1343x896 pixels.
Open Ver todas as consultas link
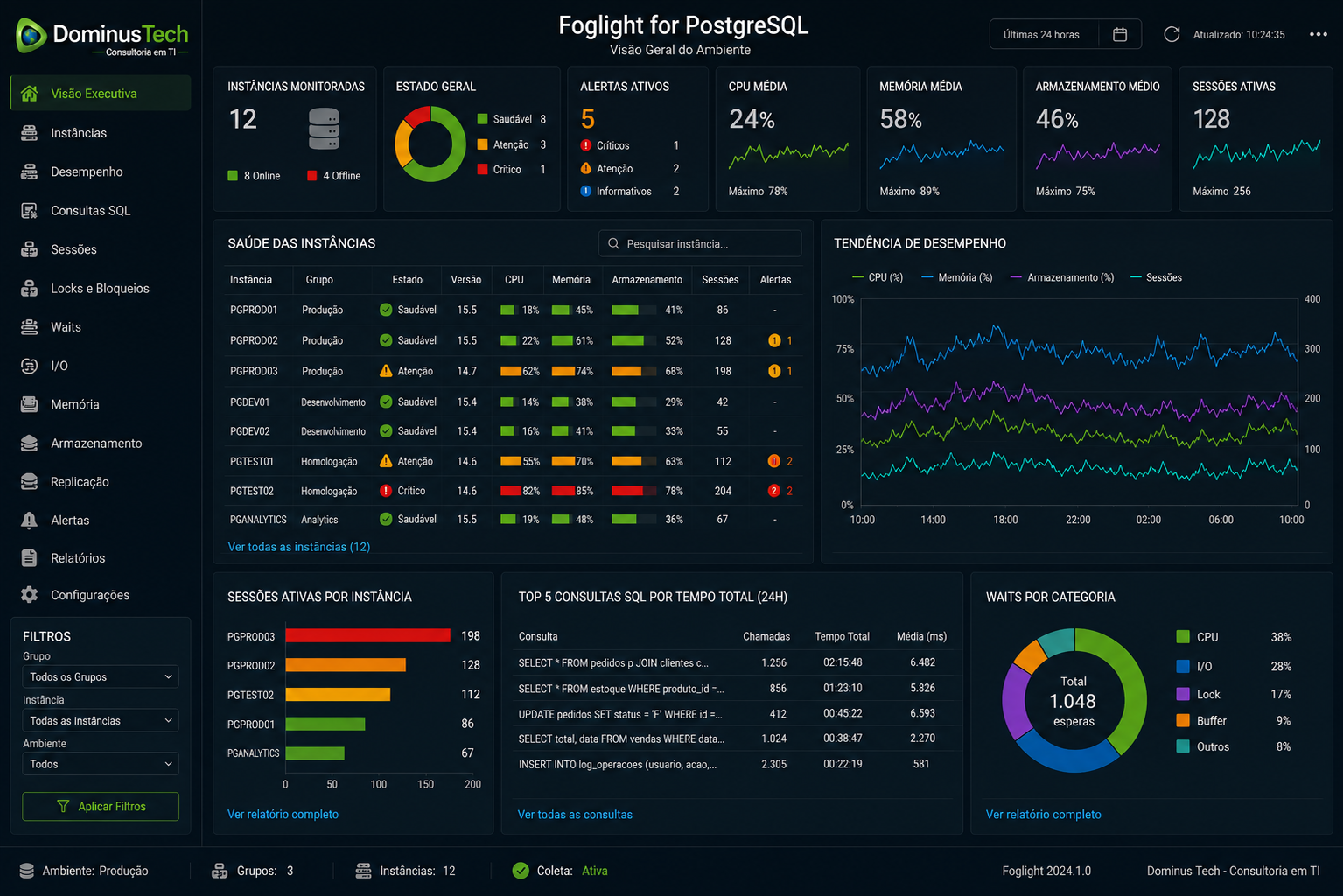pos(575,815)
